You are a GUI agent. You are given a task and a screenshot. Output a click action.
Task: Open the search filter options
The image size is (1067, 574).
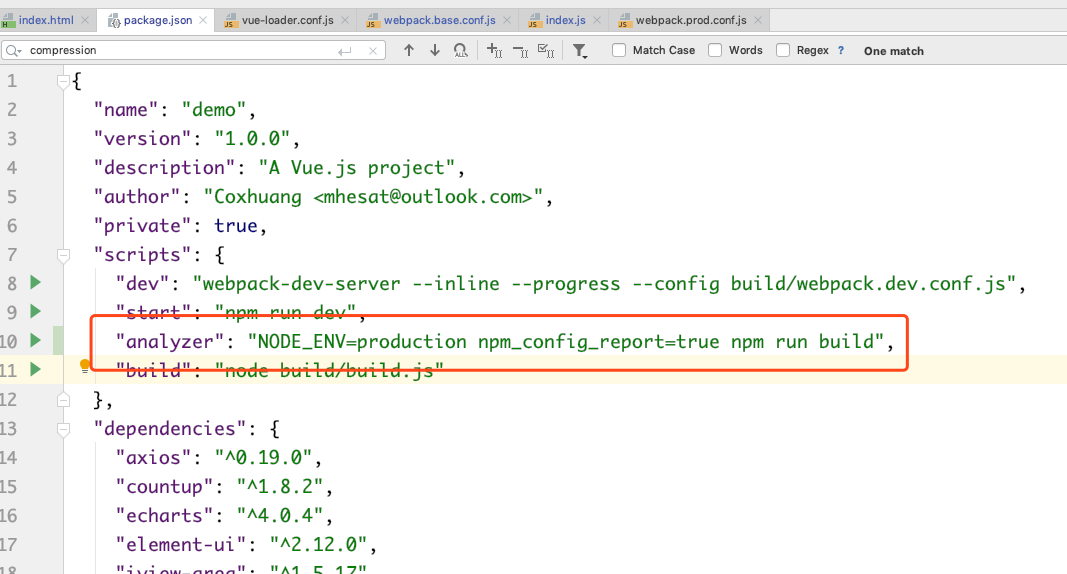[x=580, y=50]
